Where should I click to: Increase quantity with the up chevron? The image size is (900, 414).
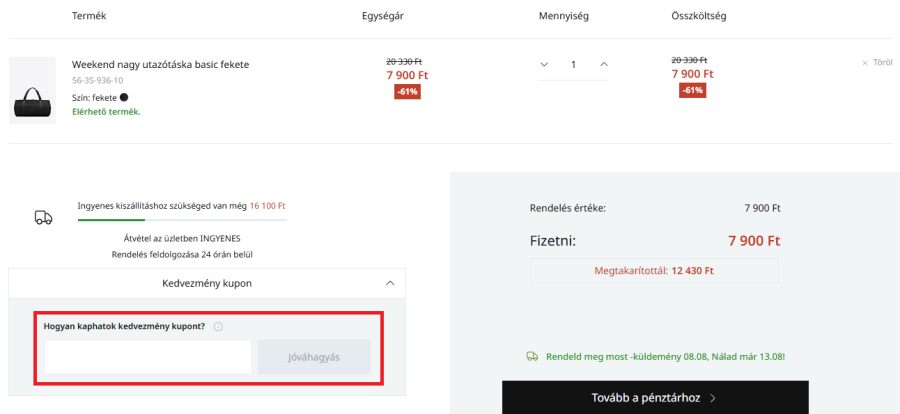tap(604, 64)
